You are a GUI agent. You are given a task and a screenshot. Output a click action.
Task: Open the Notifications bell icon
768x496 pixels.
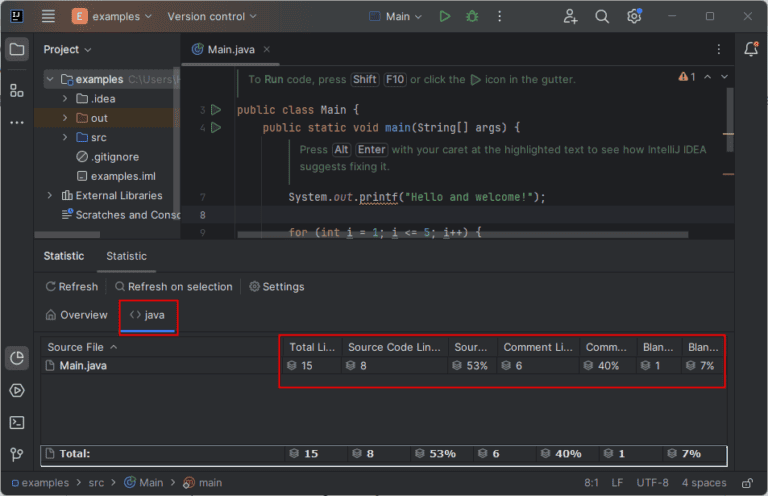[x=751, y=49]
